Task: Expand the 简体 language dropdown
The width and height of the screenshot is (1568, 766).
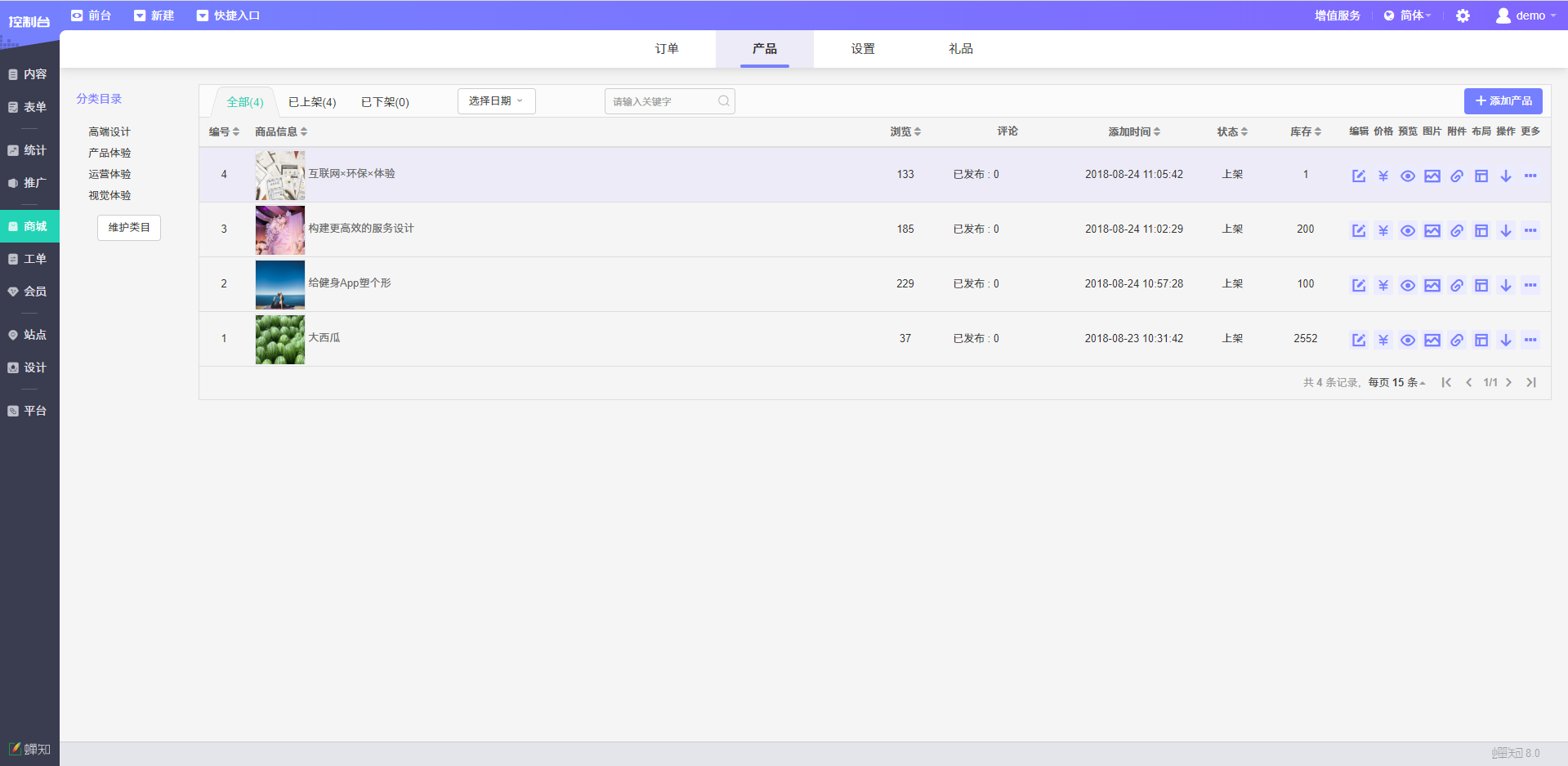Action: click(1408, 16)
